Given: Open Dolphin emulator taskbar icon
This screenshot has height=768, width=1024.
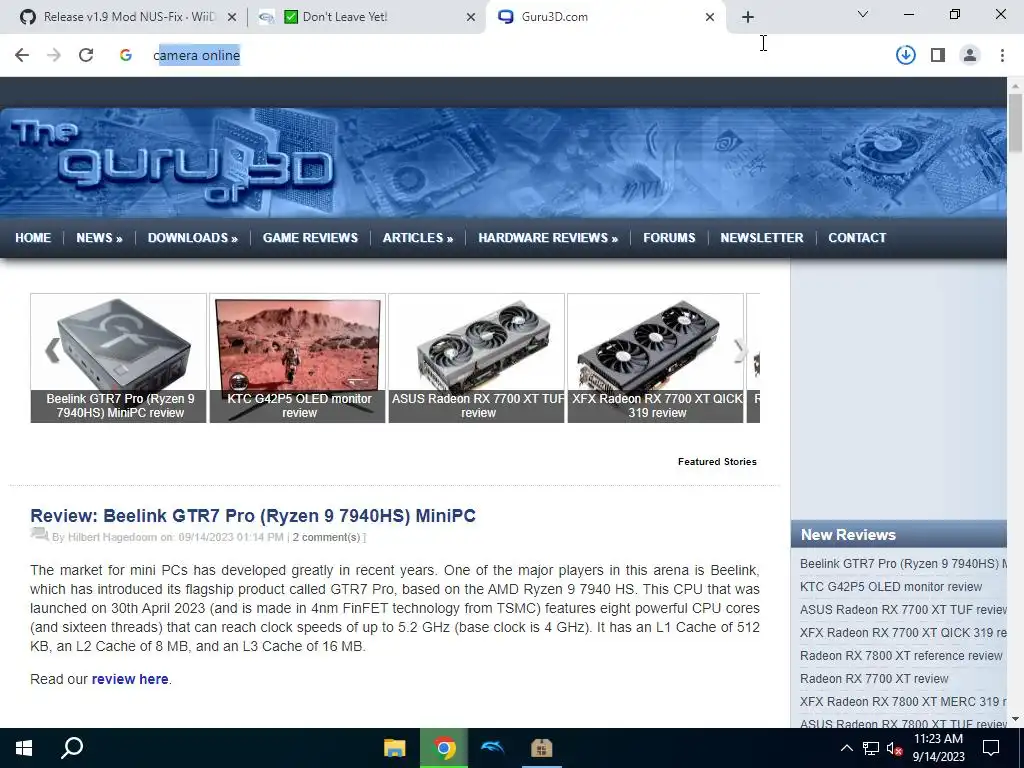Looking at the screenshot, I should [492, 748].
